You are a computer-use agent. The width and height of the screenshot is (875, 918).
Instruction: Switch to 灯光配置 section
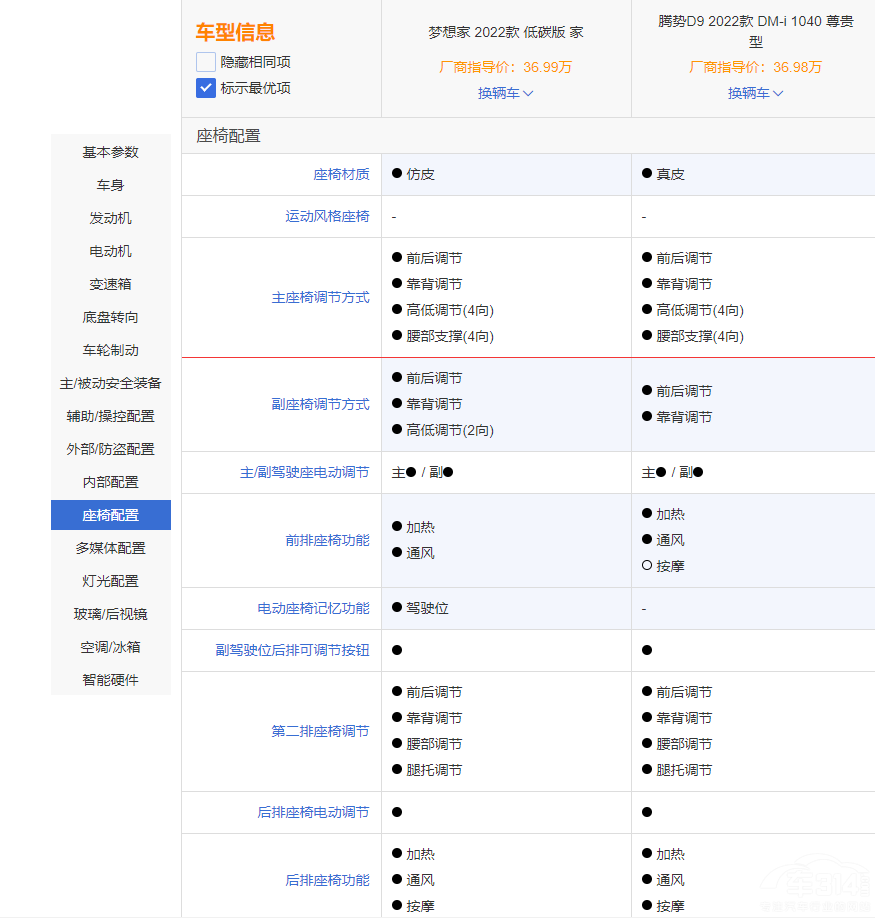111,581
